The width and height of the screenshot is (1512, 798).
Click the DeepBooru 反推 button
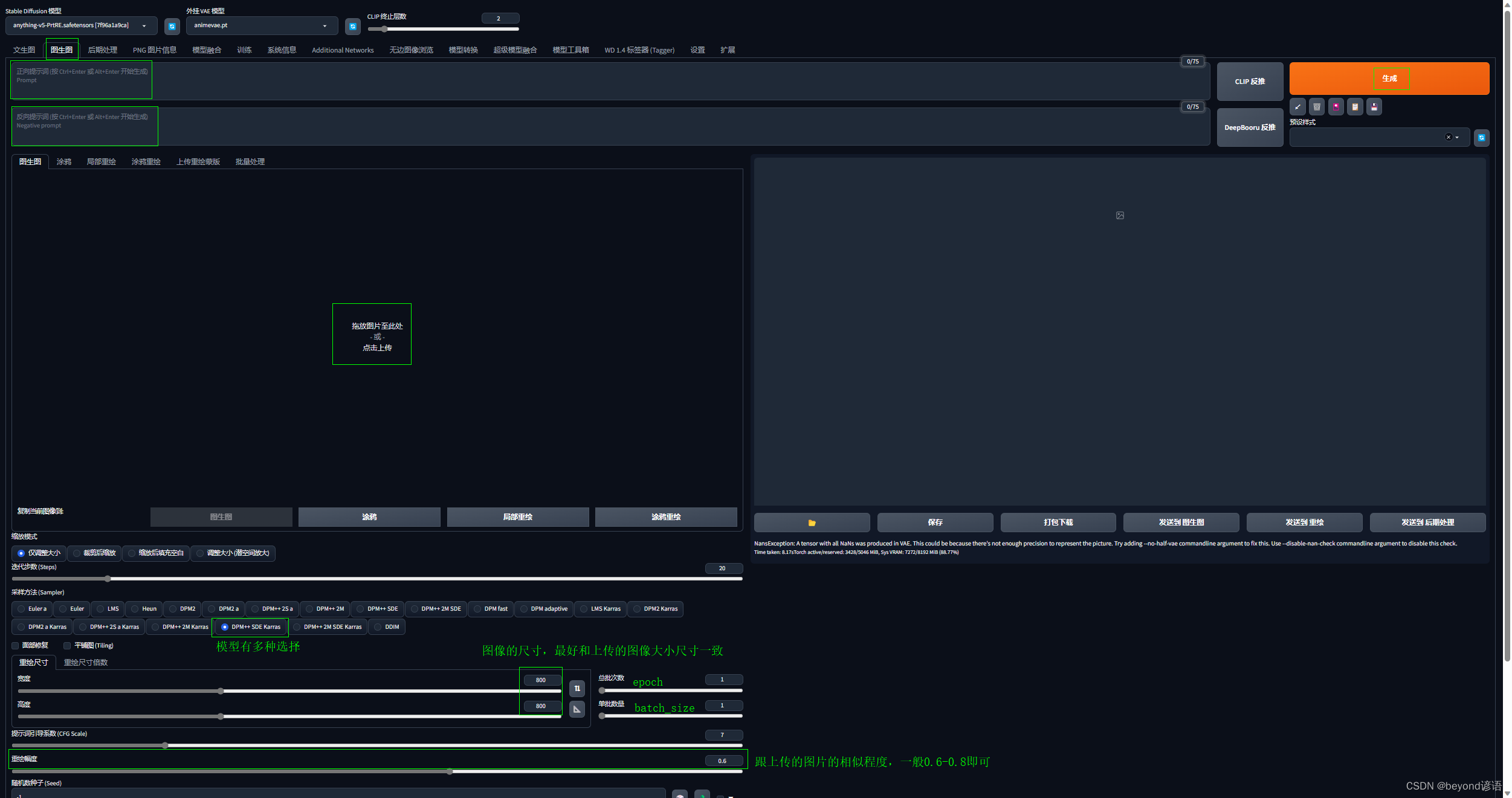click(x=1250, y=127)
